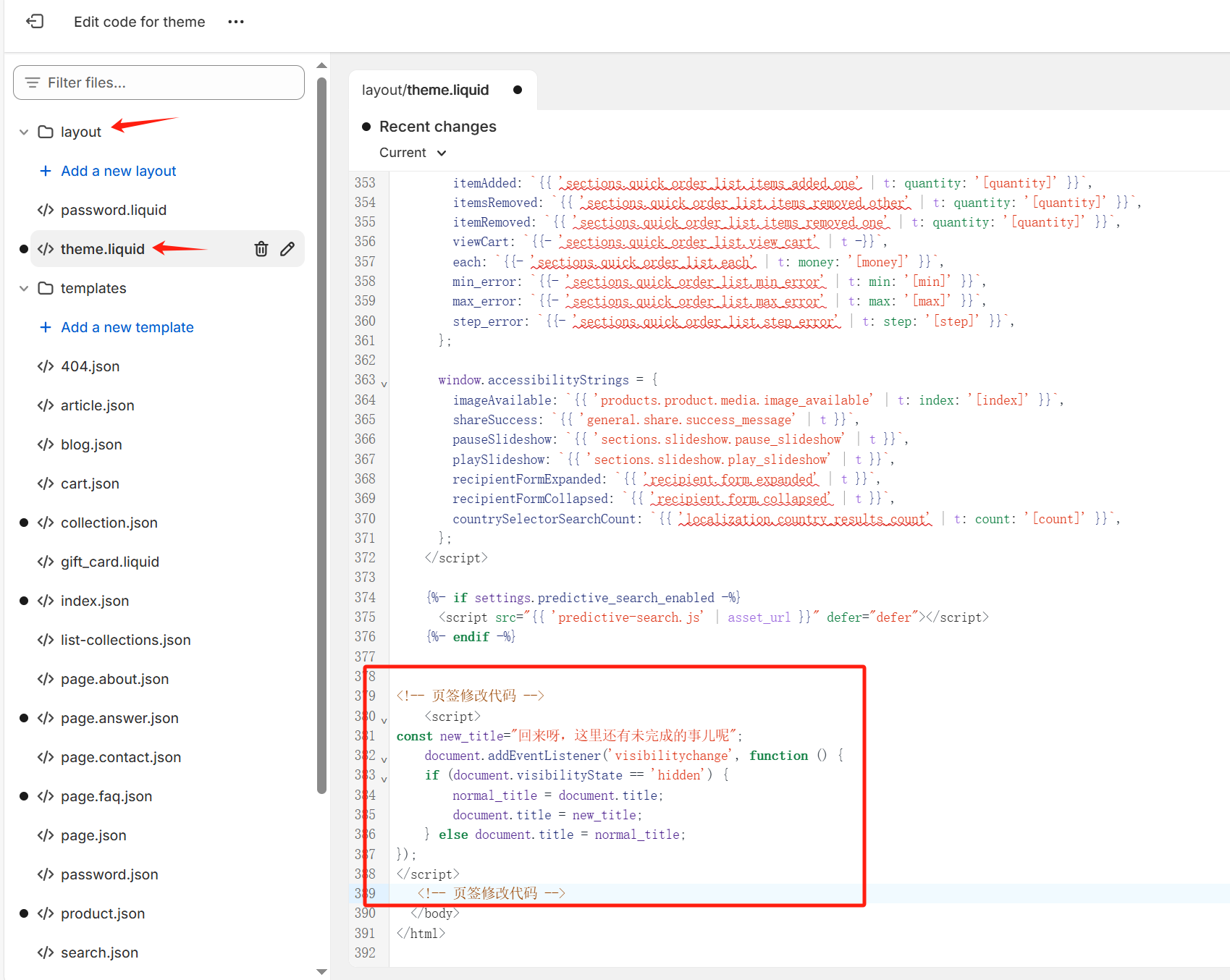The width and height of the screenshot is (1230, 980).
Task: Fold the script block at line 380
Action: pyautogui.click(x=384, y=720)
